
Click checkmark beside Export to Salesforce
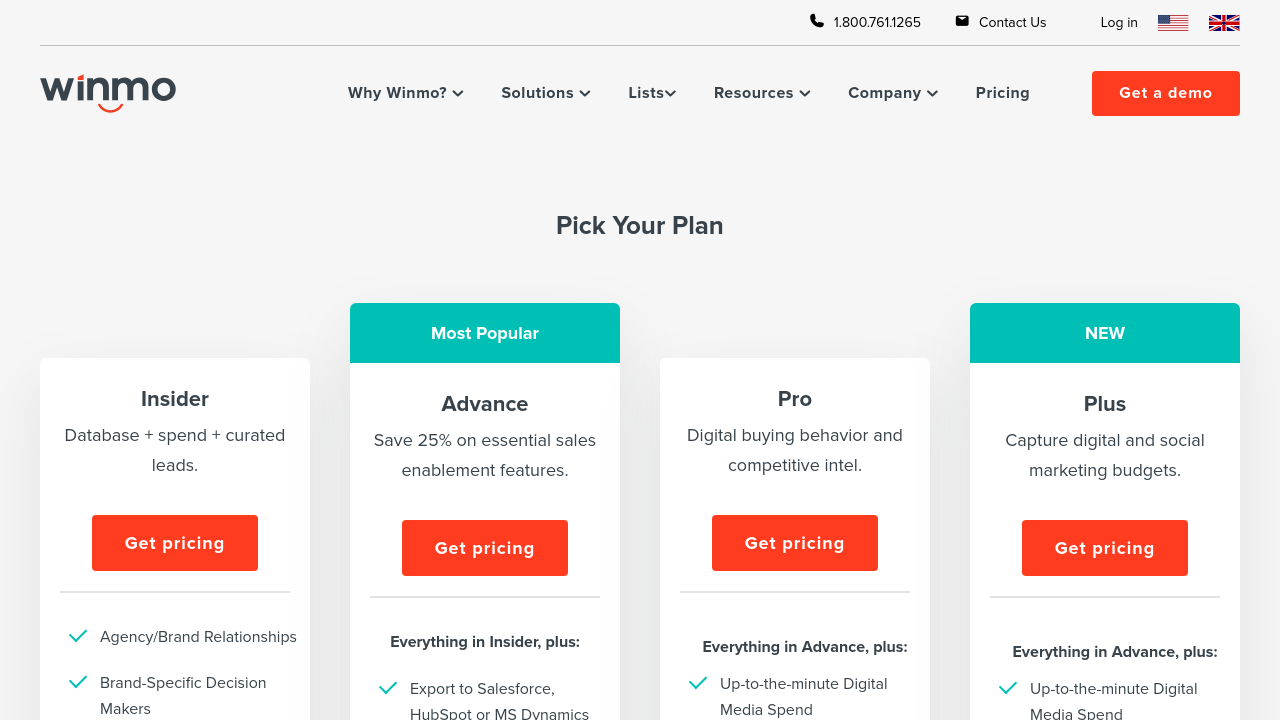point(388,688)
